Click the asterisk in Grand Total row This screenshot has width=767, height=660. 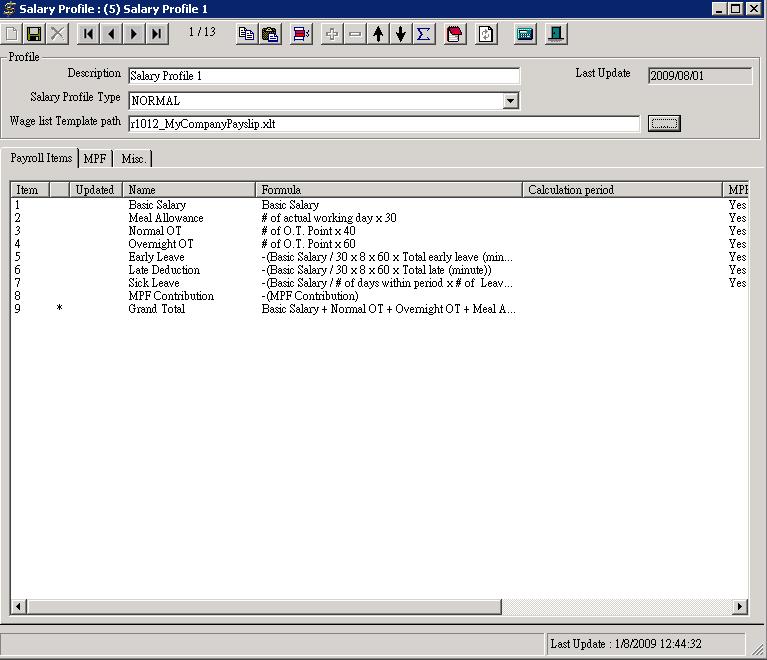click(59, 308)
